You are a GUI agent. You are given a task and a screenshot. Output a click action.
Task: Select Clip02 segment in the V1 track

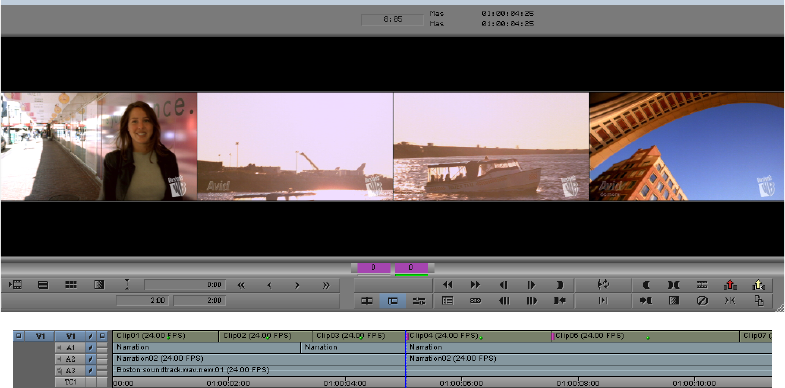(x=266, y=336)
